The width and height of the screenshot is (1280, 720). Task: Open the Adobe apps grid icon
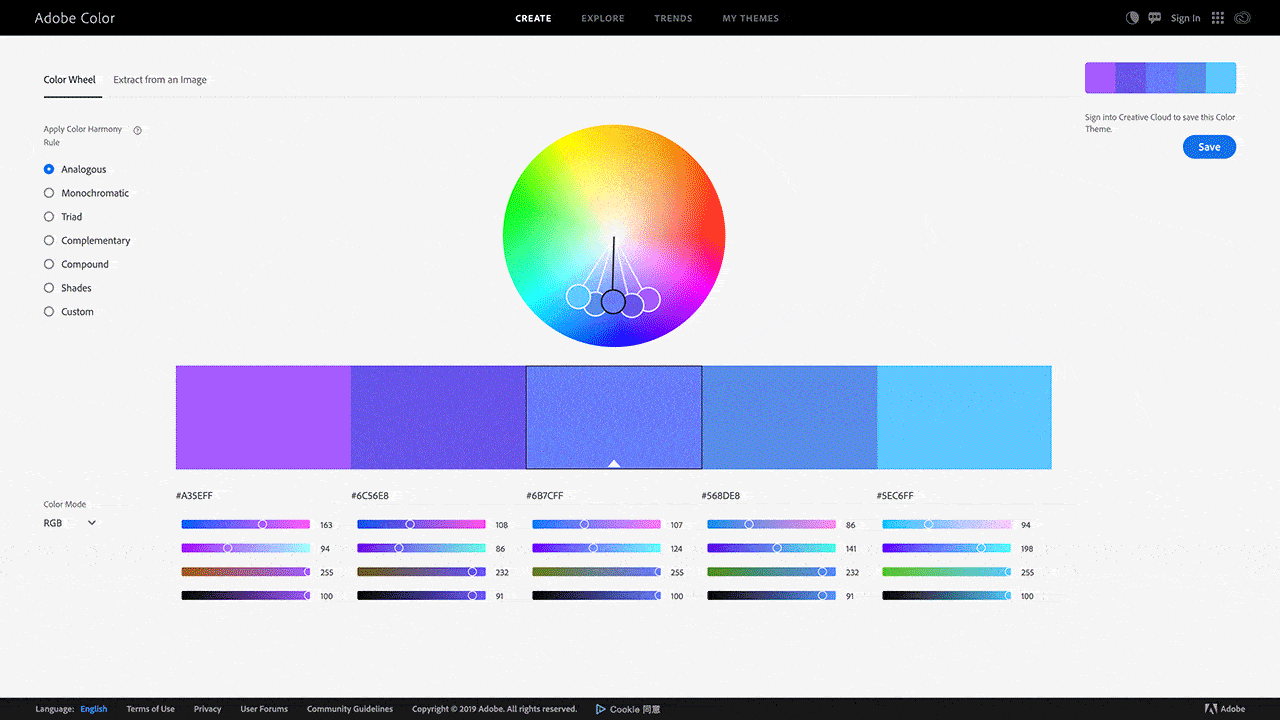click(1217, 18)
